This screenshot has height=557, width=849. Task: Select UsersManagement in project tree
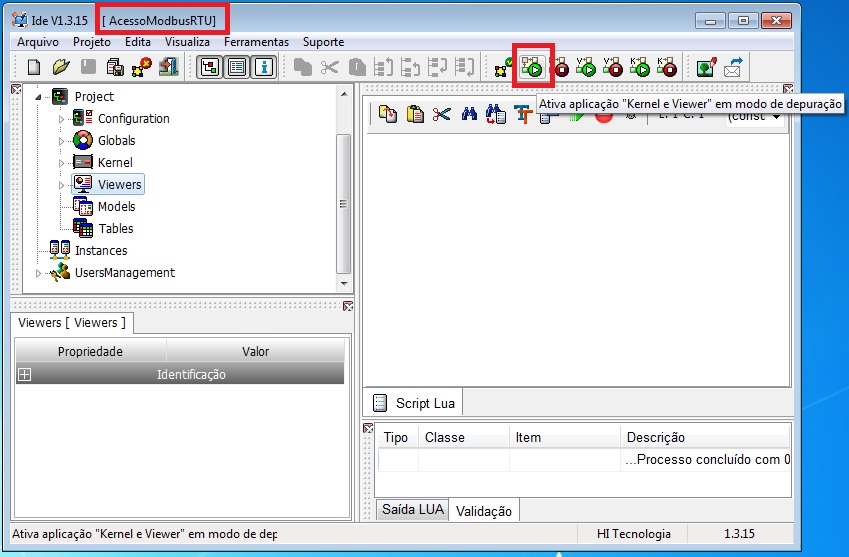click(125, 273)
